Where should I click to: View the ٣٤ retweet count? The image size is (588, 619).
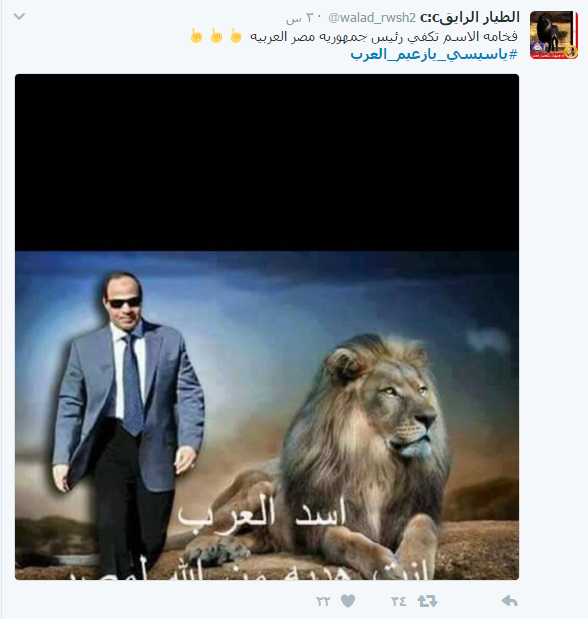pyautogui.click(x=398, y=601)
